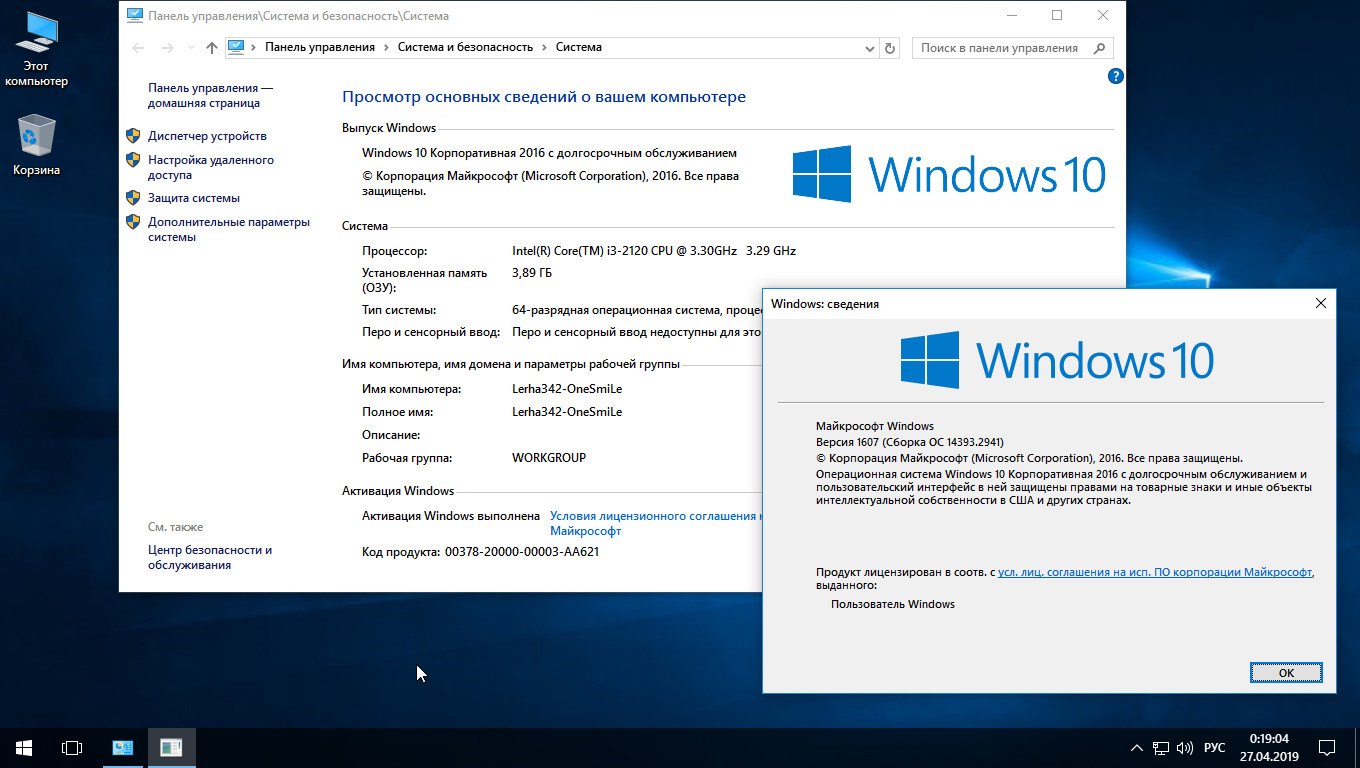1360x768 pixels.
Task: Click the shield icon beside Настройка удаленного доступа
Action: pyautogui.click(x=133, y=159)
